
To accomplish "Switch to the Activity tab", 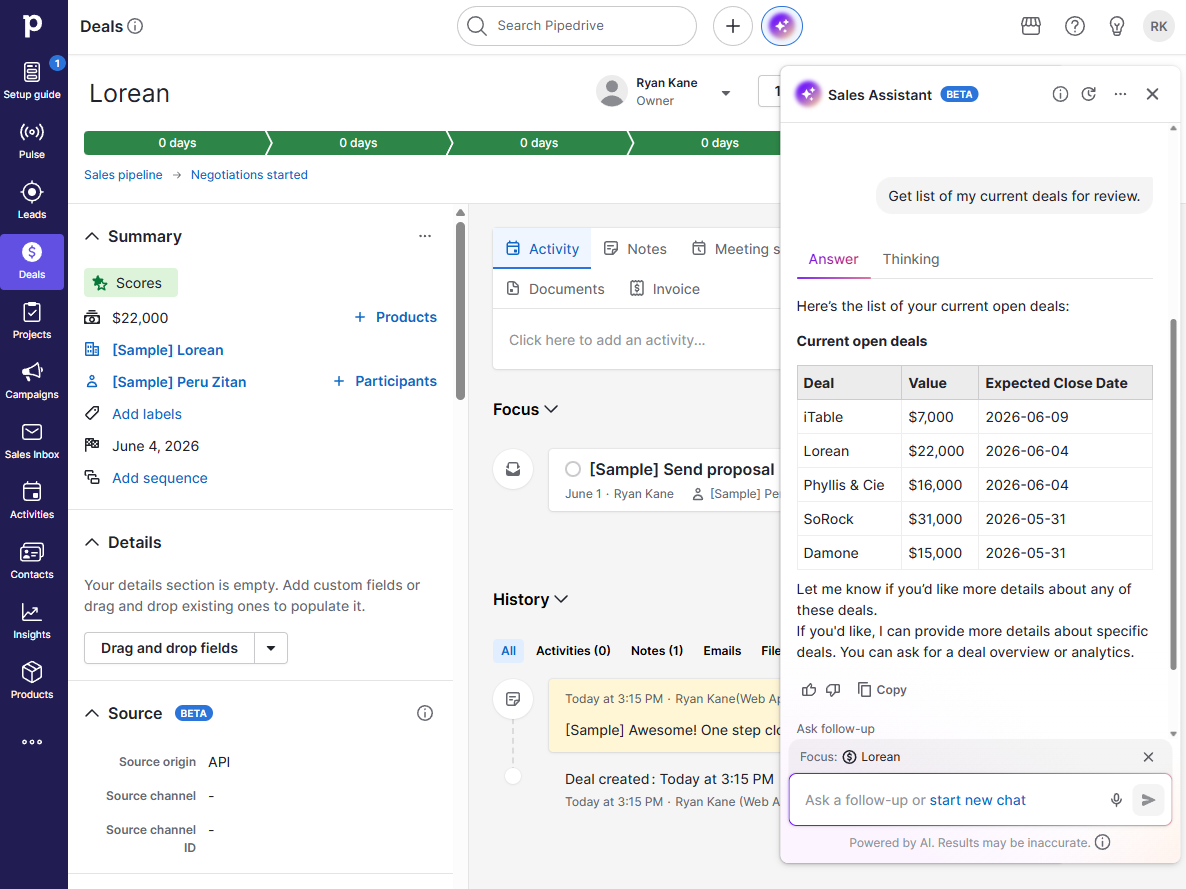I will [542, 249].
